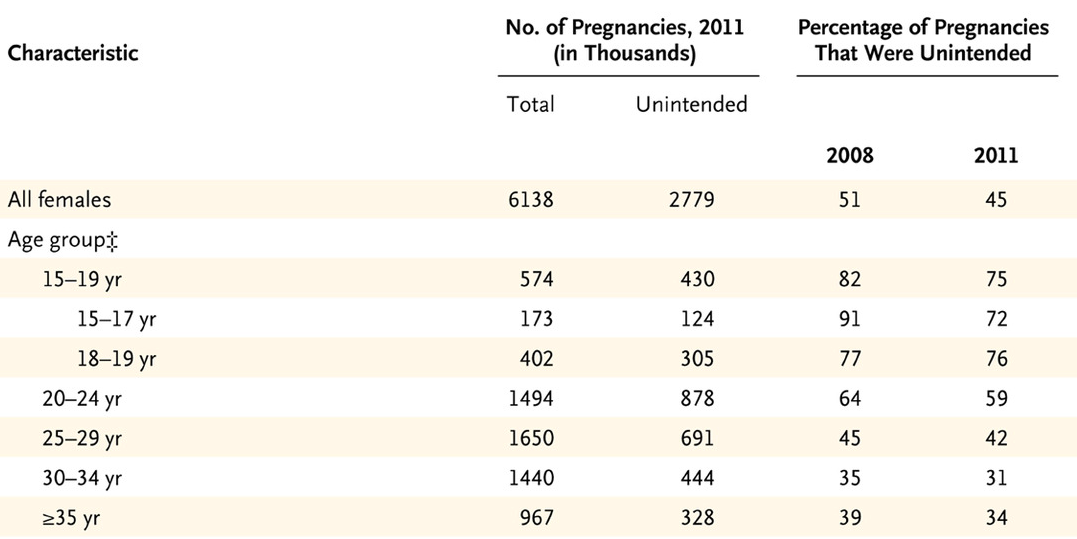Click the "15–17 yr" sub-row label

[x=117, y=319]
